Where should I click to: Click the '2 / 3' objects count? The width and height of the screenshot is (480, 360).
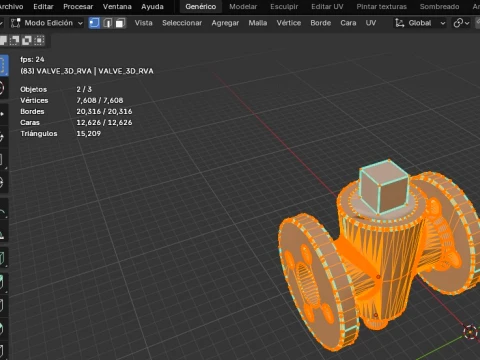(x=84, y=89)
